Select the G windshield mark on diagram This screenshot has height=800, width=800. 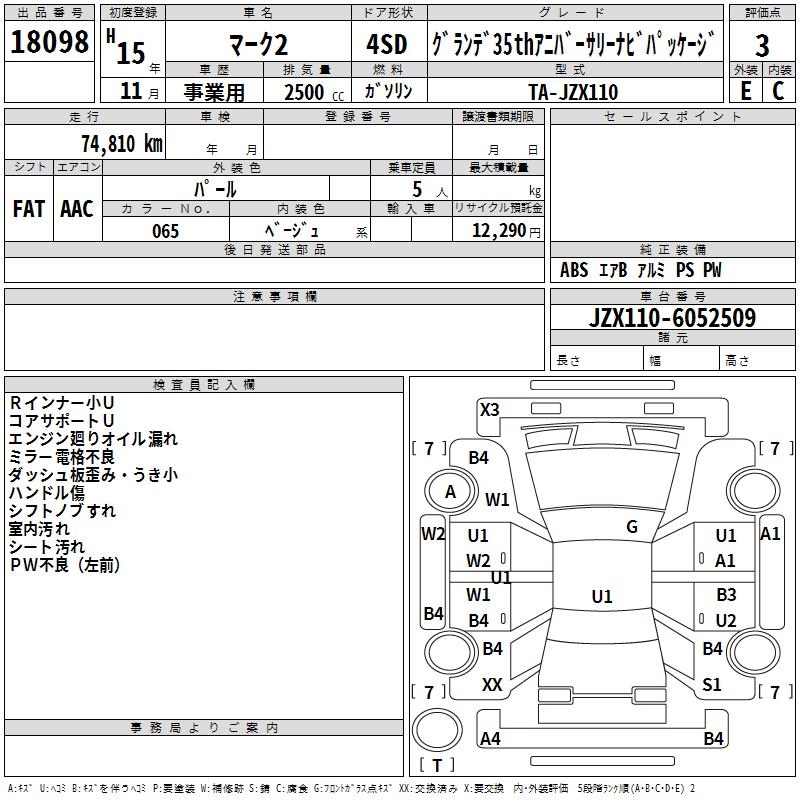[x=631, y=527]
